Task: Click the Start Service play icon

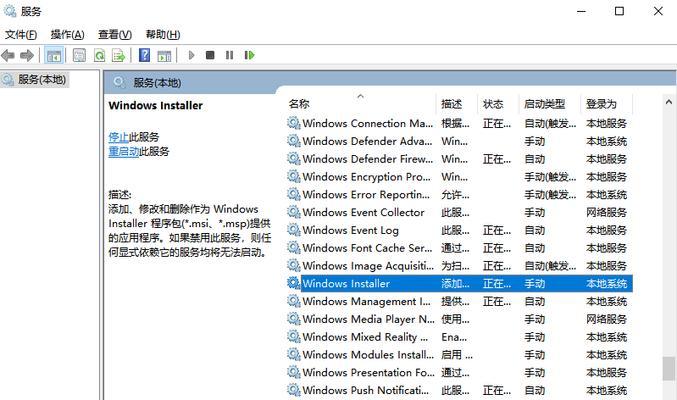Action: pos(191,55)
